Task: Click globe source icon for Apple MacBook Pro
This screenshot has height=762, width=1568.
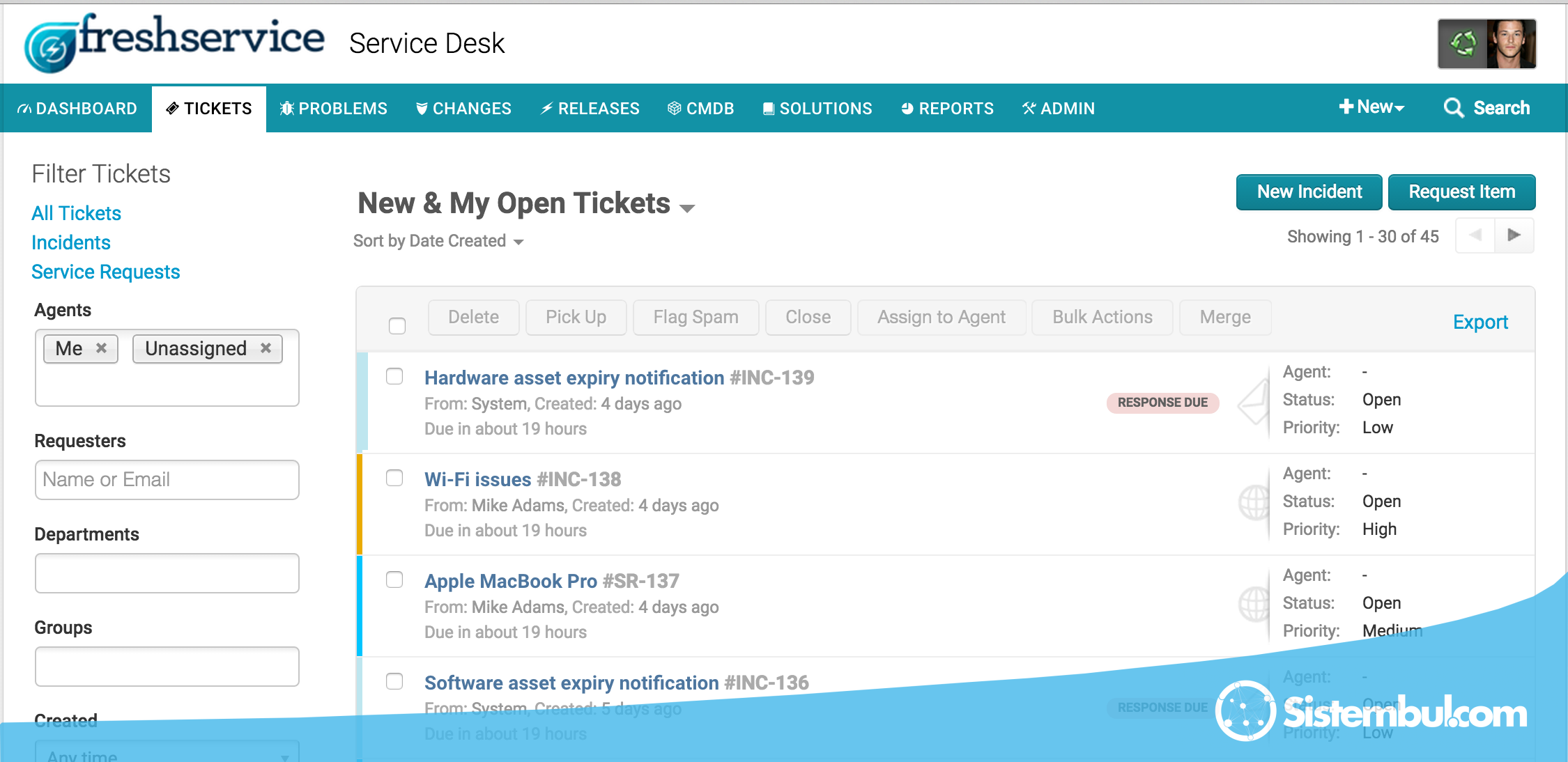Action: coord(1253,604)
